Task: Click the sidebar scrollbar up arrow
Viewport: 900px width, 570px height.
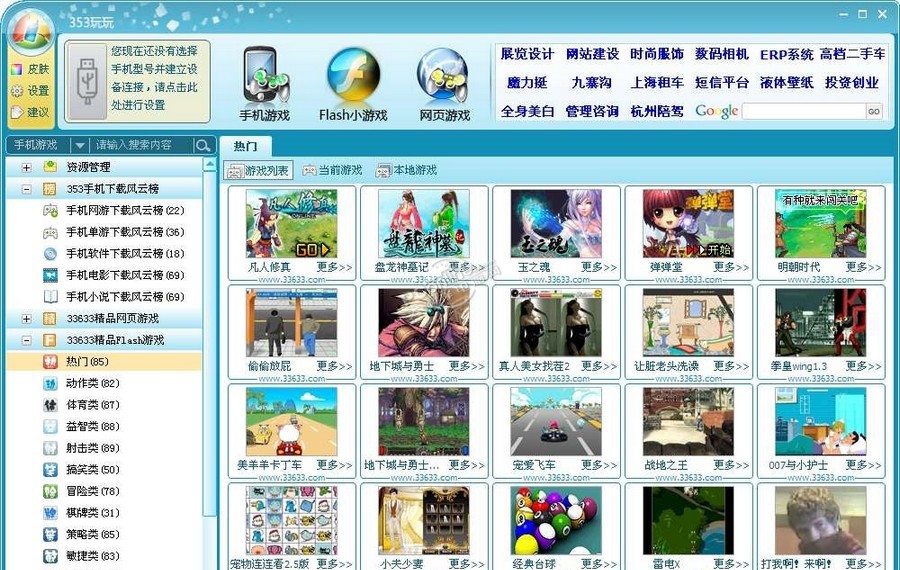Action: click(210, 165)
